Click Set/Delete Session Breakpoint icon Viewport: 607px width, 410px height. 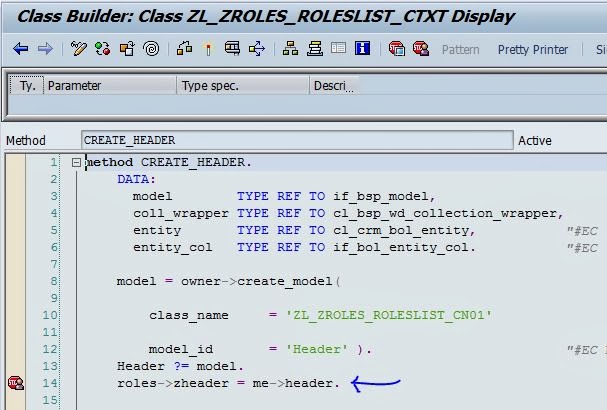tap(397, 49)
